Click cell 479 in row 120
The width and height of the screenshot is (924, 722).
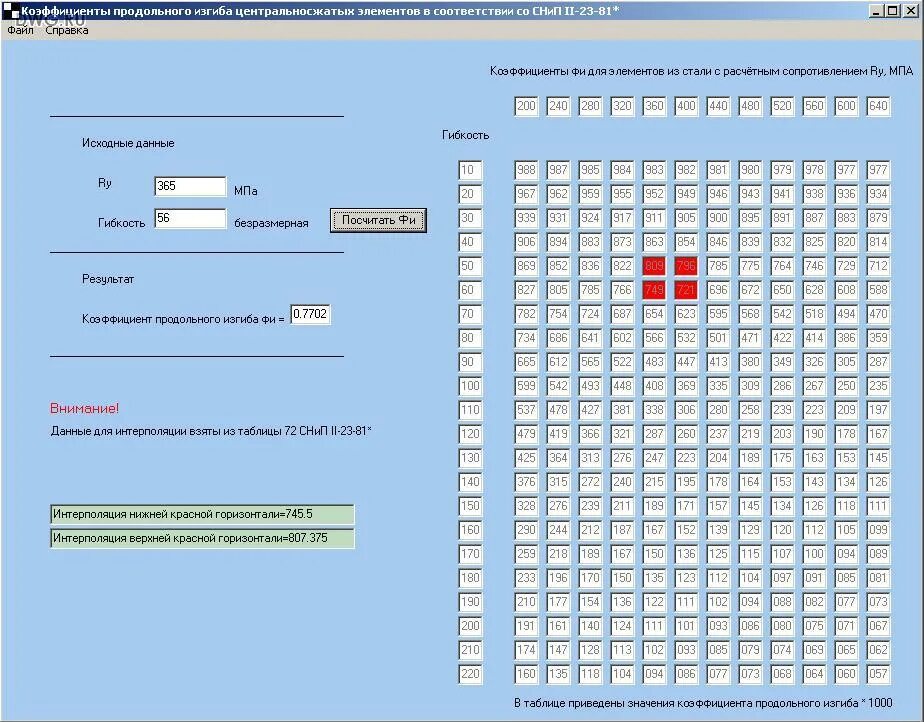(526, 434)
